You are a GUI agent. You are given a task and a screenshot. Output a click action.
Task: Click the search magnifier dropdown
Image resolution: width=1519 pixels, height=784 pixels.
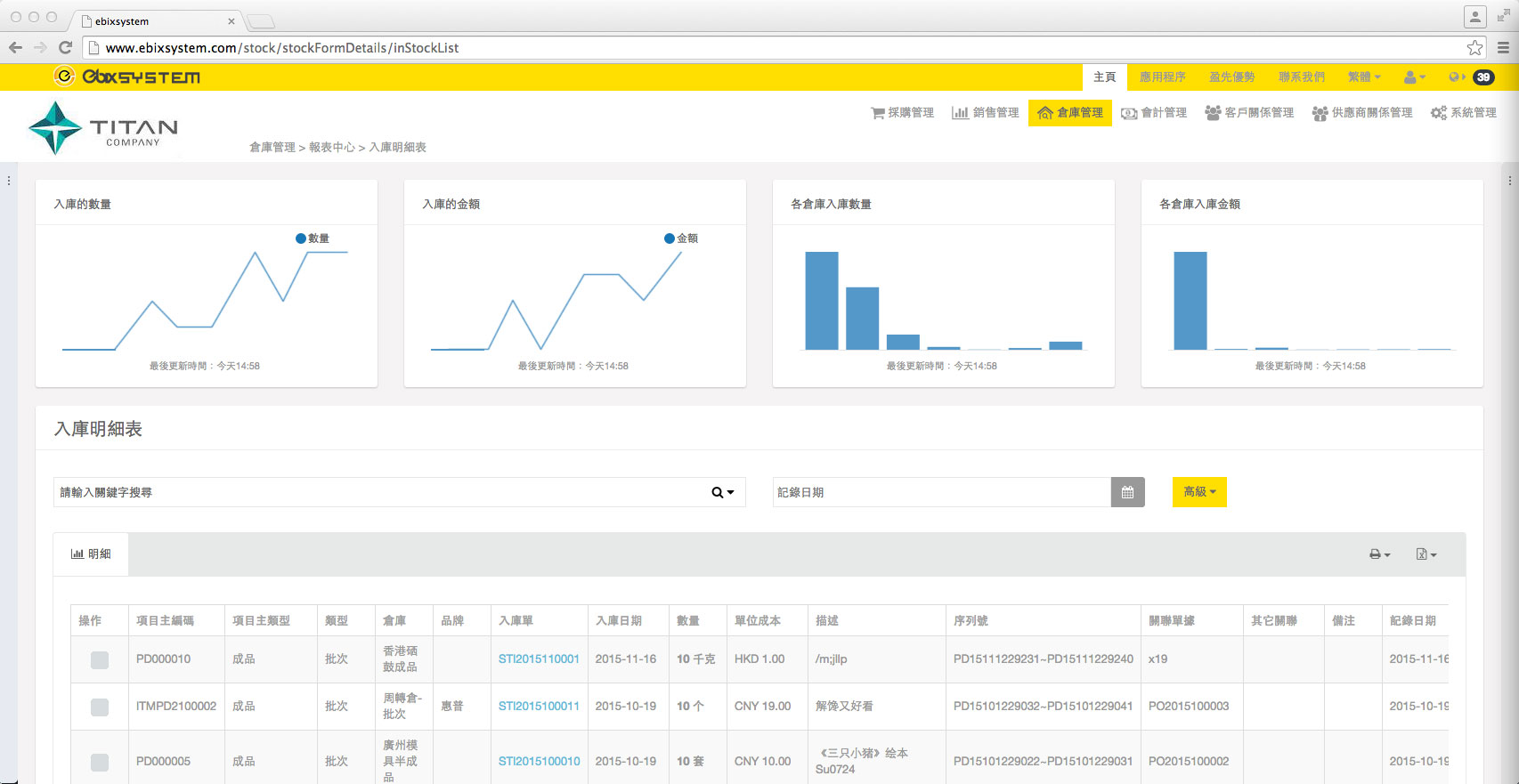tap(723, 492)
